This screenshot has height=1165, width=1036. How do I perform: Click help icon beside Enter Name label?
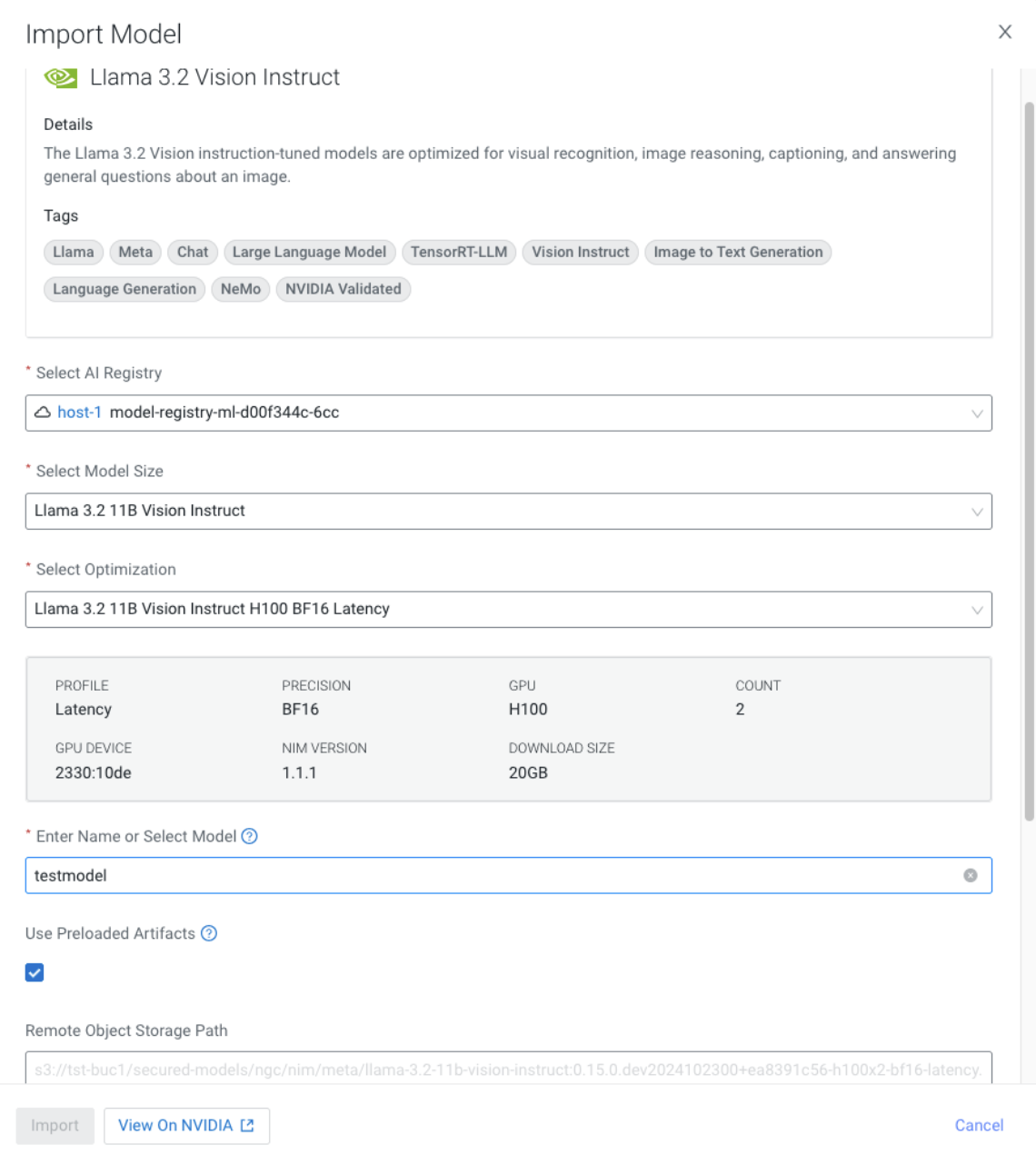click(x=249, y=836)
